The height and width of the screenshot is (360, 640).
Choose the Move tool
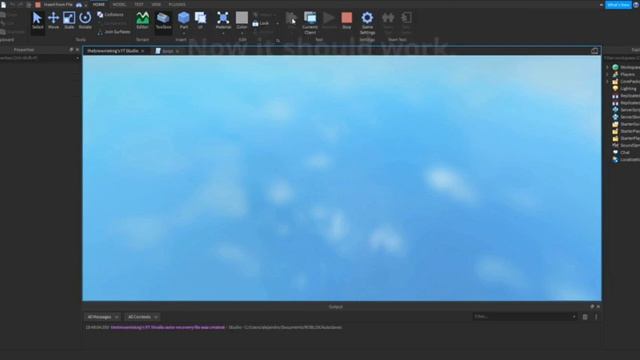click(x=53, y=20)
